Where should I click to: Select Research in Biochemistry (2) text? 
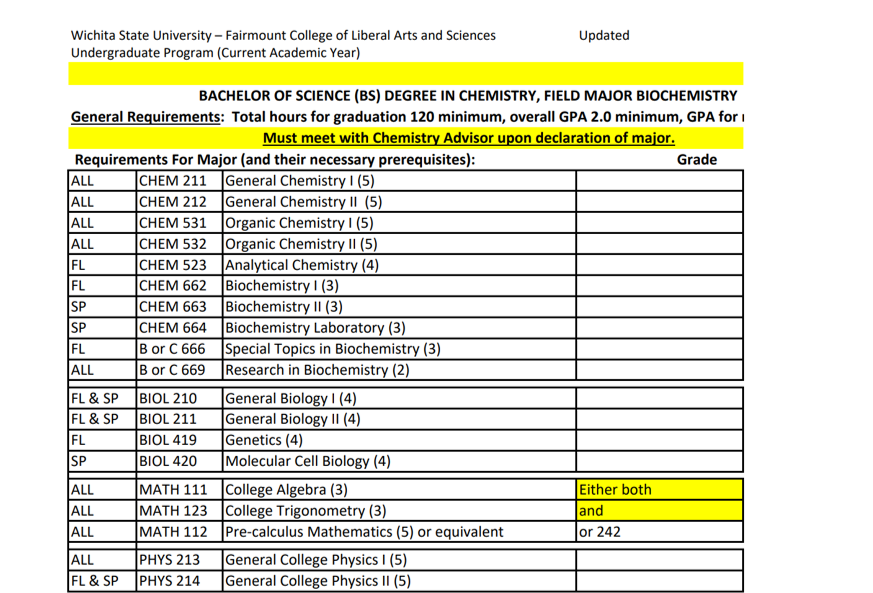317,371
